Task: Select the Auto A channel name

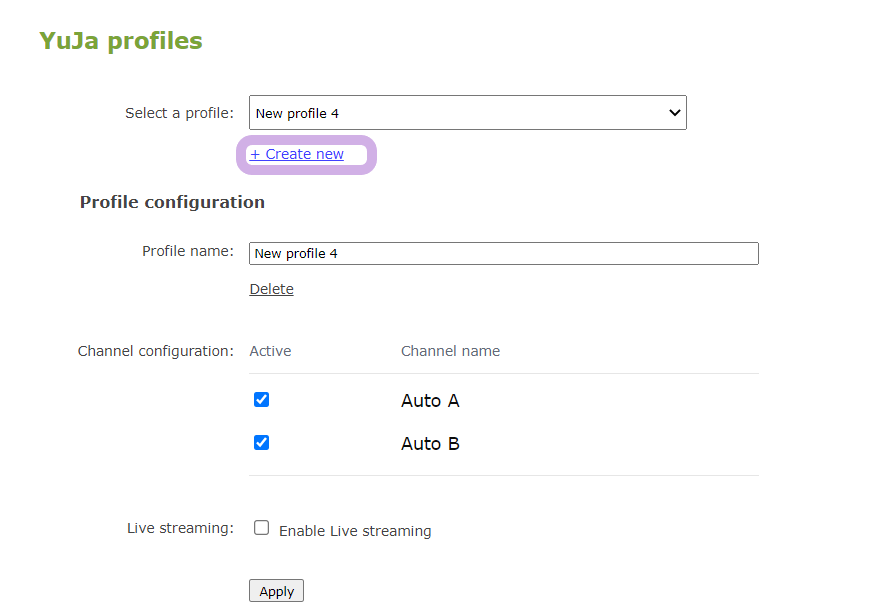Action: pyautogui.click(x=430, y=401)
